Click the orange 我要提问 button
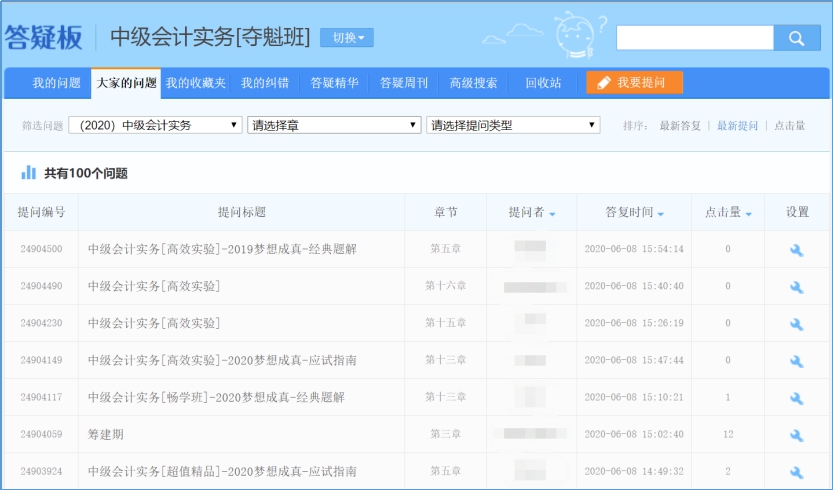 click(635, 83)
